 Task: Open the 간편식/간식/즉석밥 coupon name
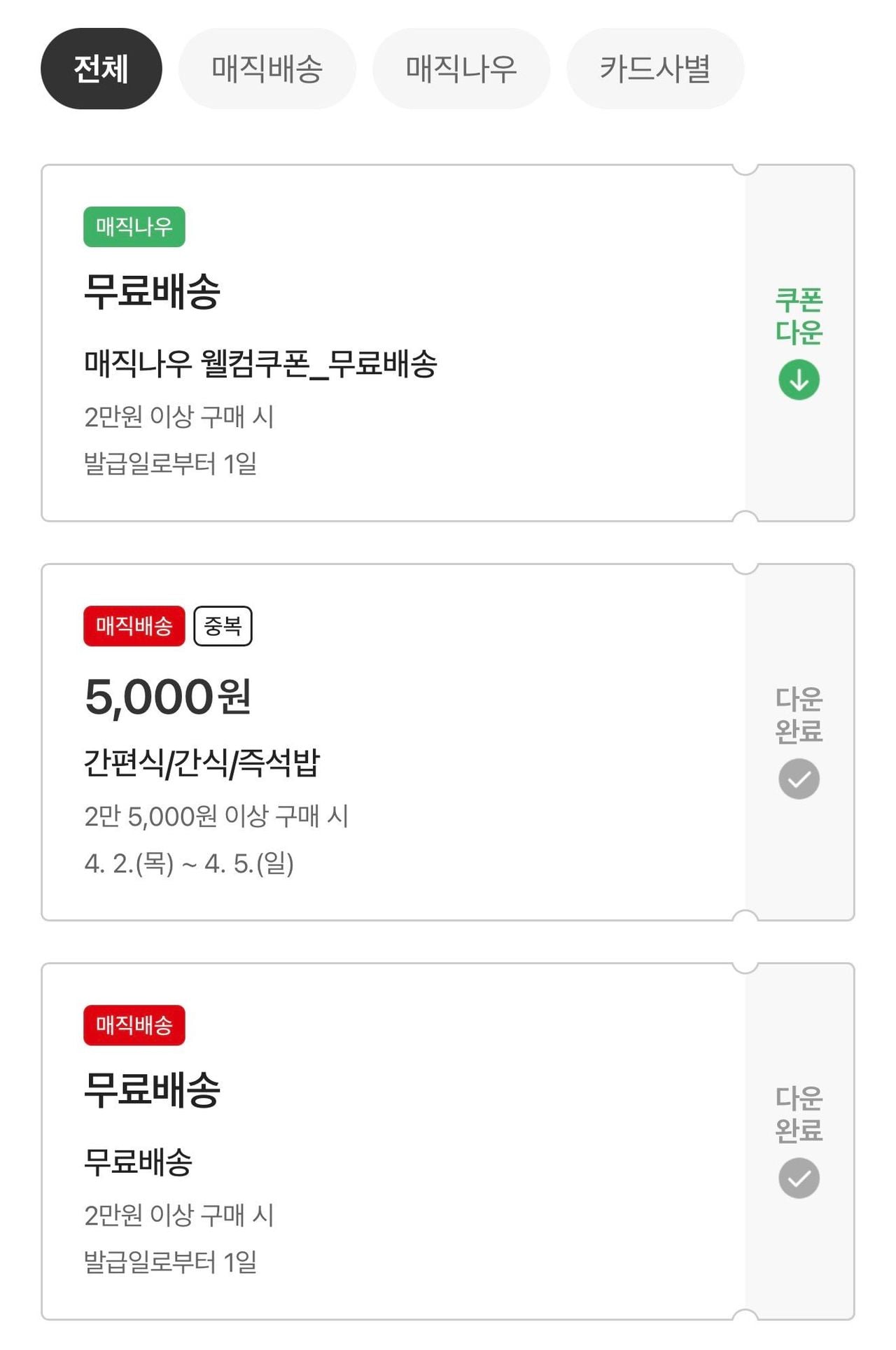coord(202,763)
